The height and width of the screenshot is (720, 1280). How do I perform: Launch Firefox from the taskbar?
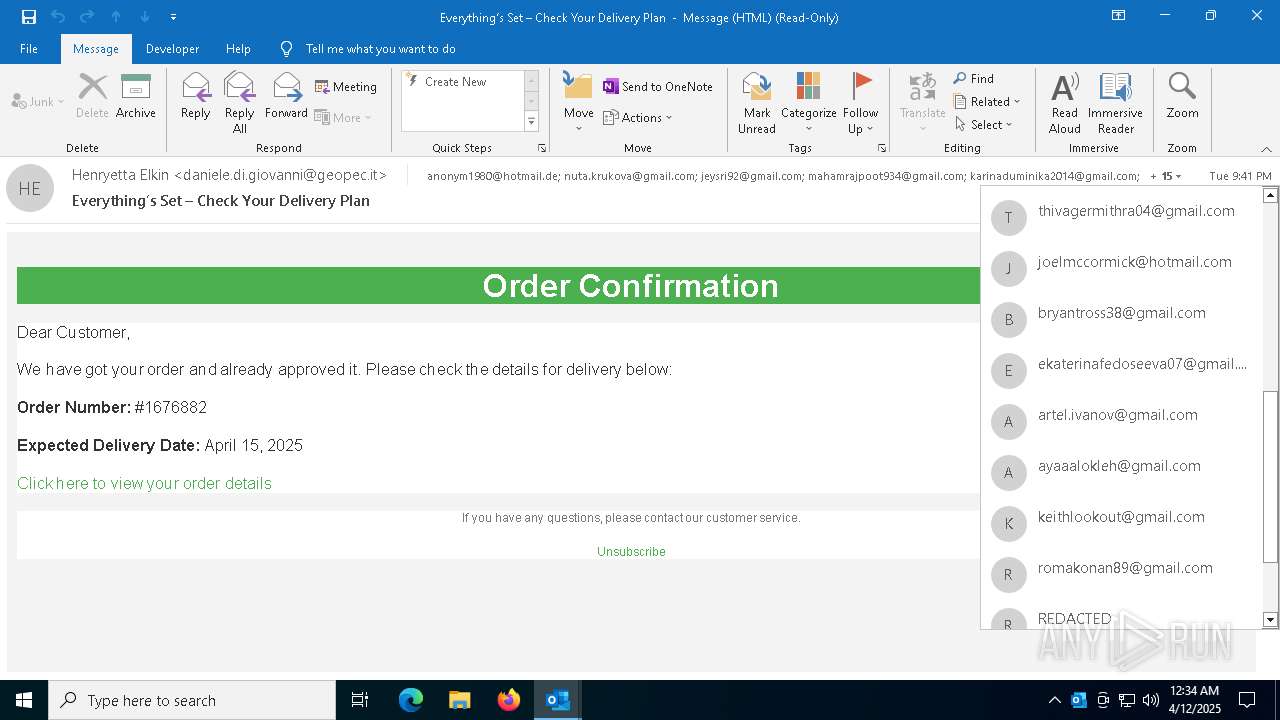pyautogui.click(x=509, y=700)
